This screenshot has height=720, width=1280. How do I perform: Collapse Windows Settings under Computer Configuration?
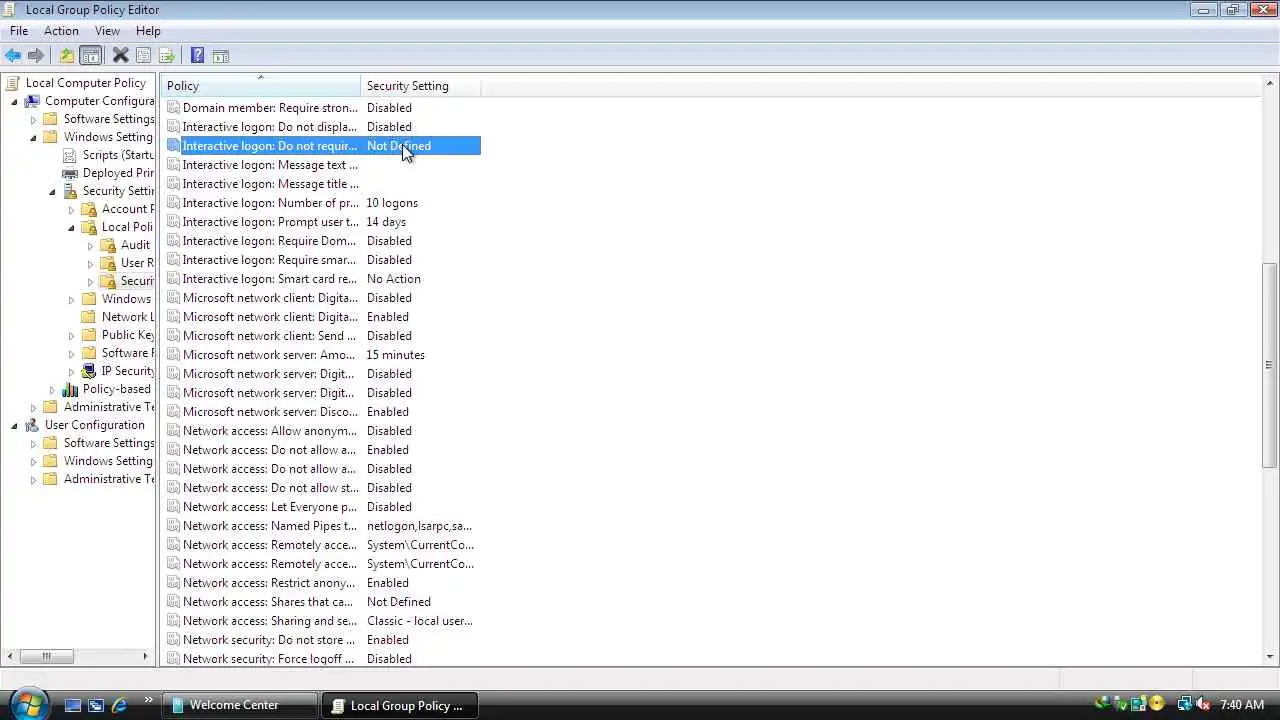tap(33, 137)
